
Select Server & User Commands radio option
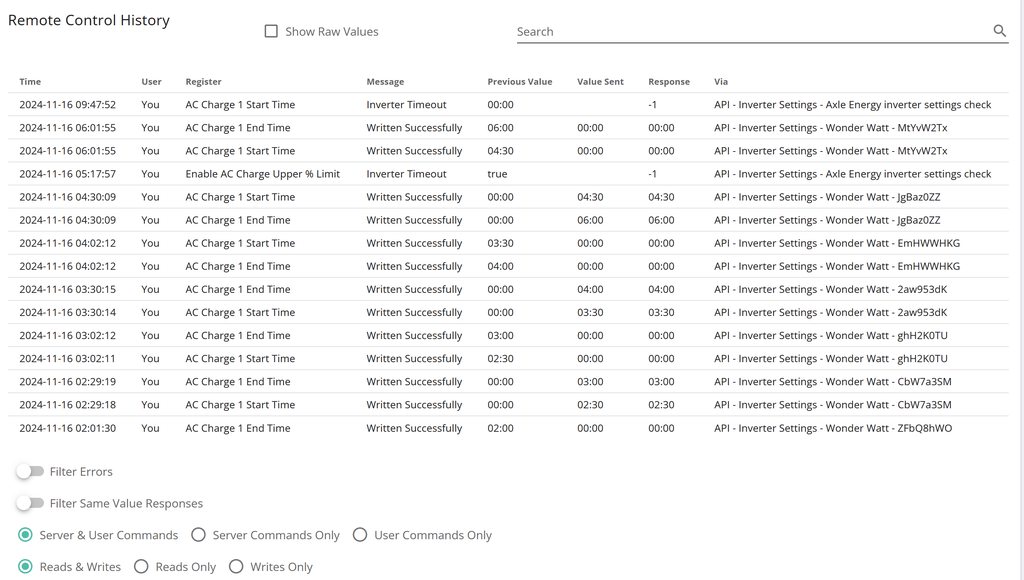26,535
